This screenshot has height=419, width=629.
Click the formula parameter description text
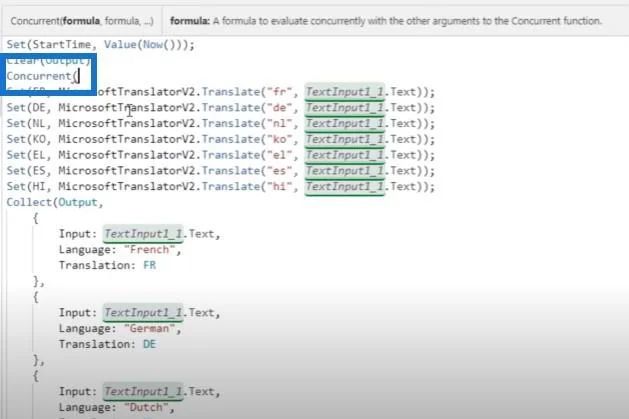(x=386, y=21)
